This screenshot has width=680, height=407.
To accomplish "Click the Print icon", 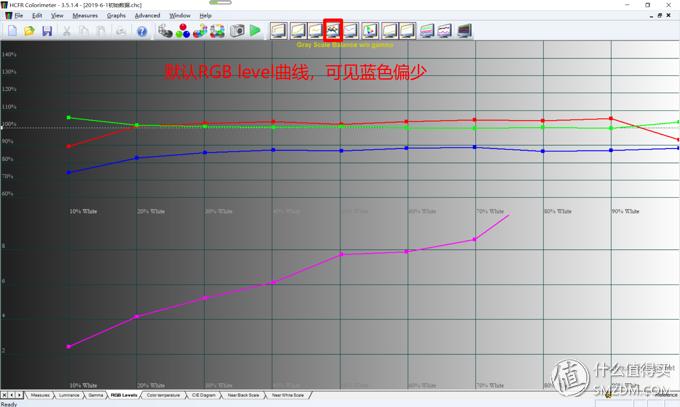I will 121,31.
